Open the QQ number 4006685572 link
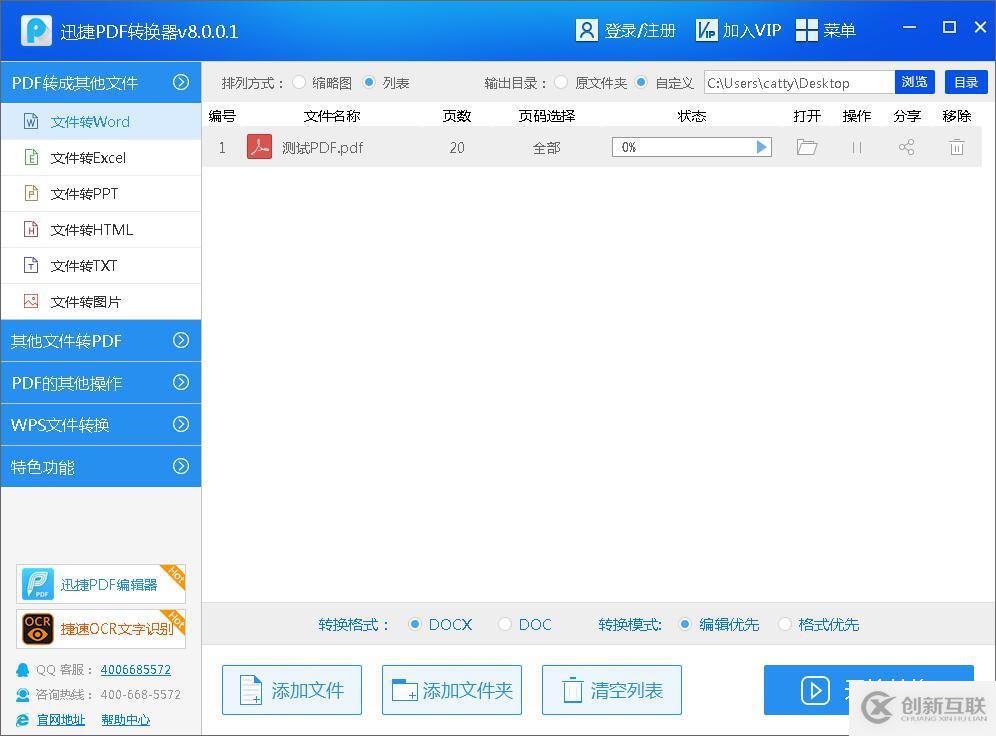Image resolution: width=996 pixels, height=736 pixels. click(x=135, y=669)
